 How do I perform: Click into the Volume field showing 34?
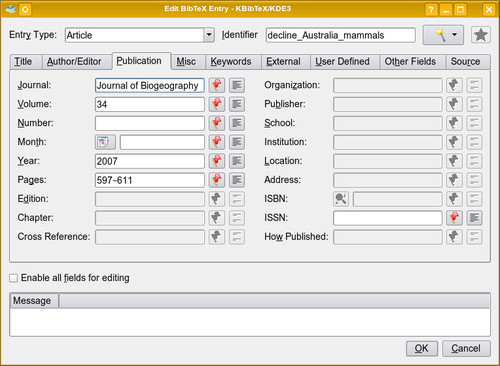(x=150, y=104)
